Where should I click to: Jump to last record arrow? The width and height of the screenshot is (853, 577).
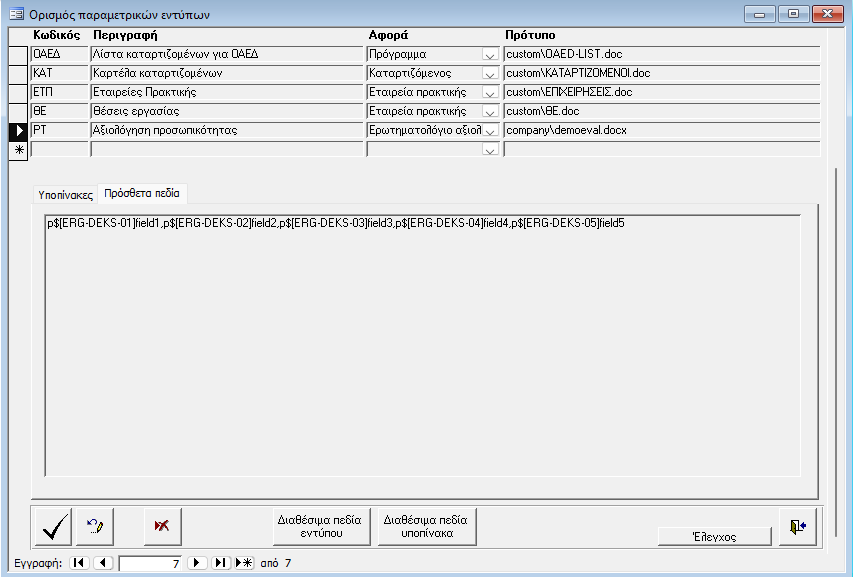coord(220,563)
